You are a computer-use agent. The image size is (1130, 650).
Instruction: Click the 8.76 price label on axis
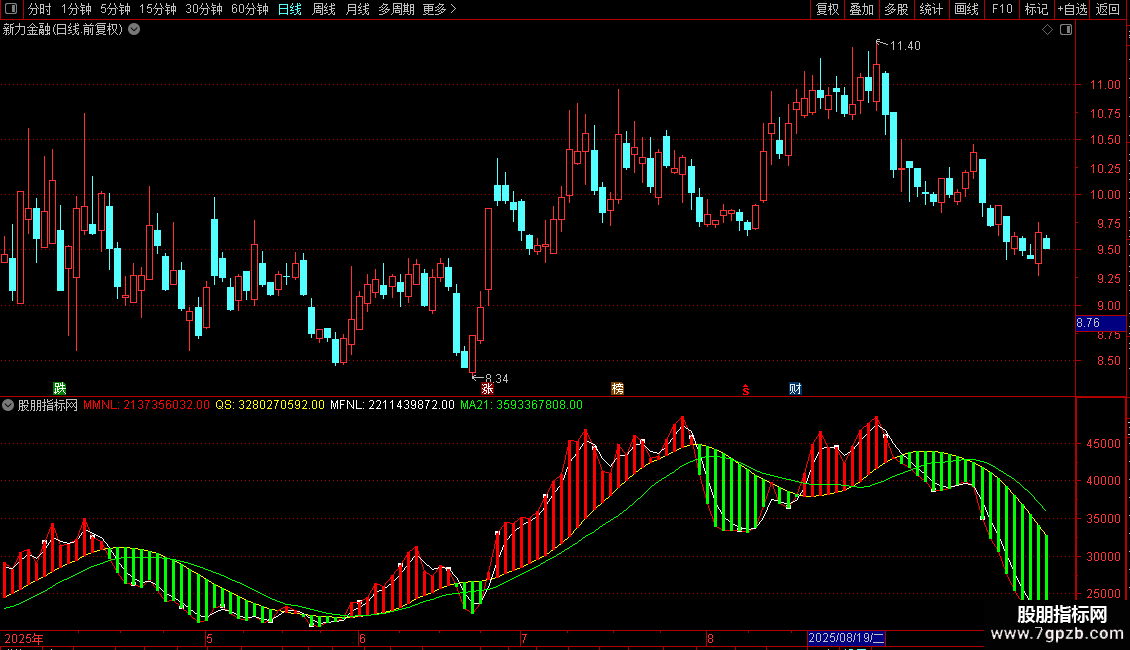[1100, 323]
